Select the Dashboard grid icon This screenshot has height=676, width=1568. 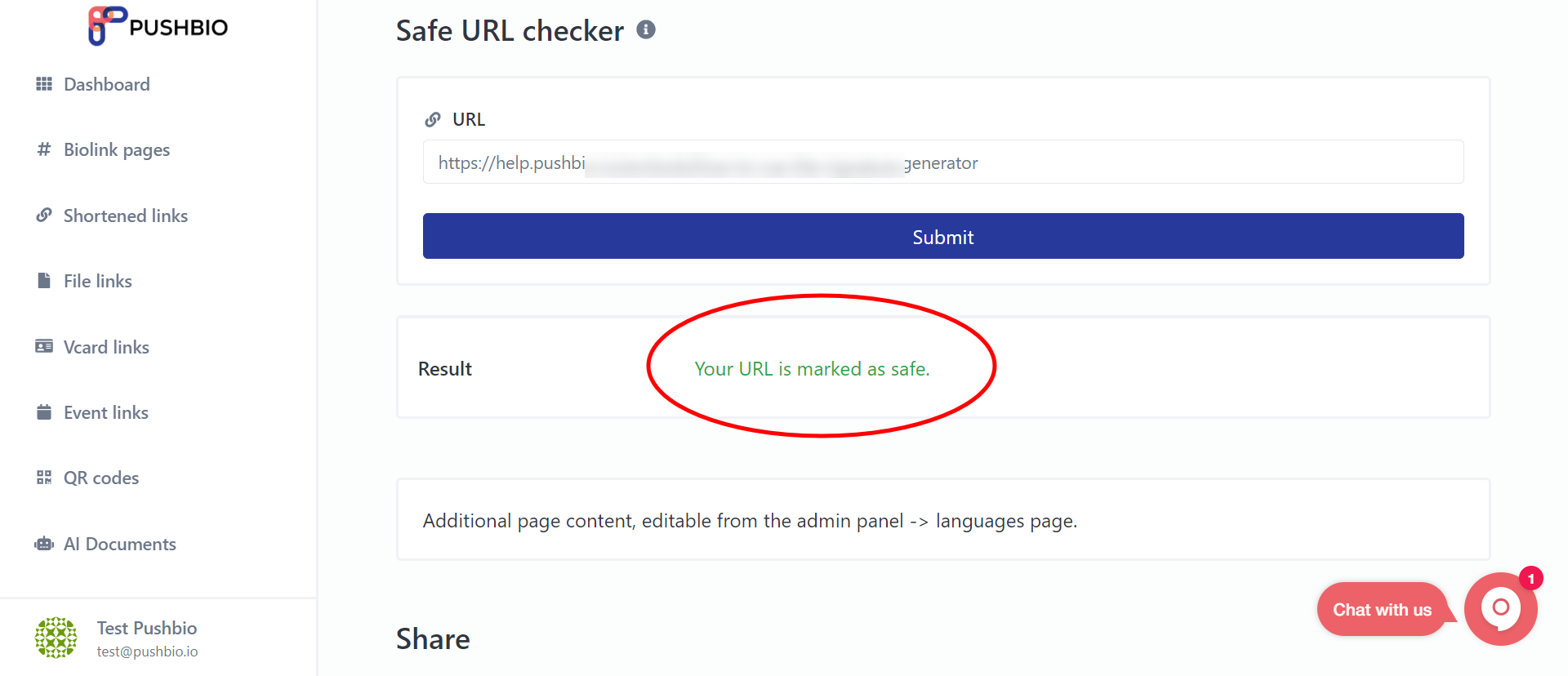tap(45, 83)
